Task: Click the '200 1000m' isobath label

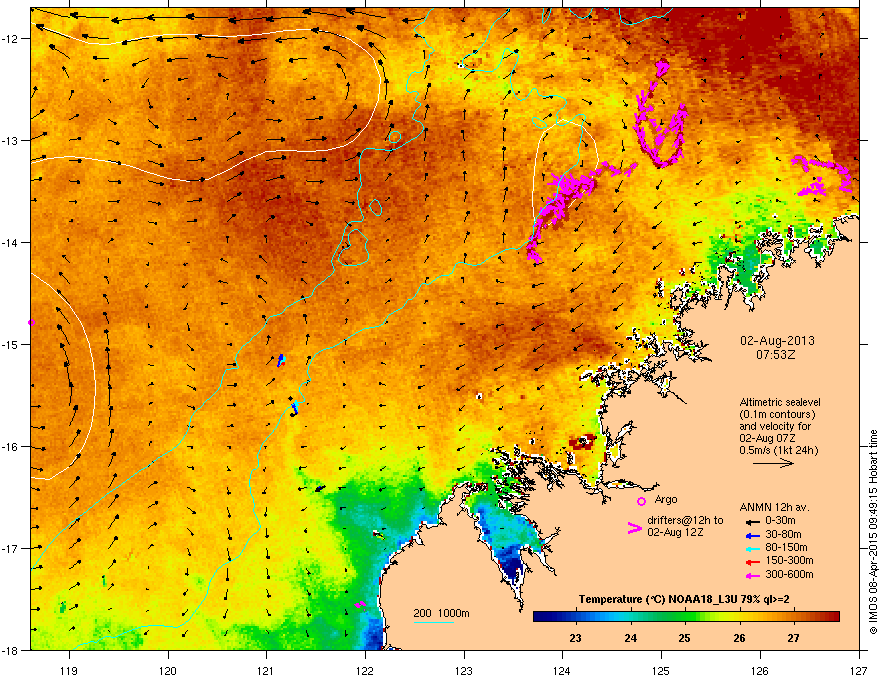Action: 441,613
